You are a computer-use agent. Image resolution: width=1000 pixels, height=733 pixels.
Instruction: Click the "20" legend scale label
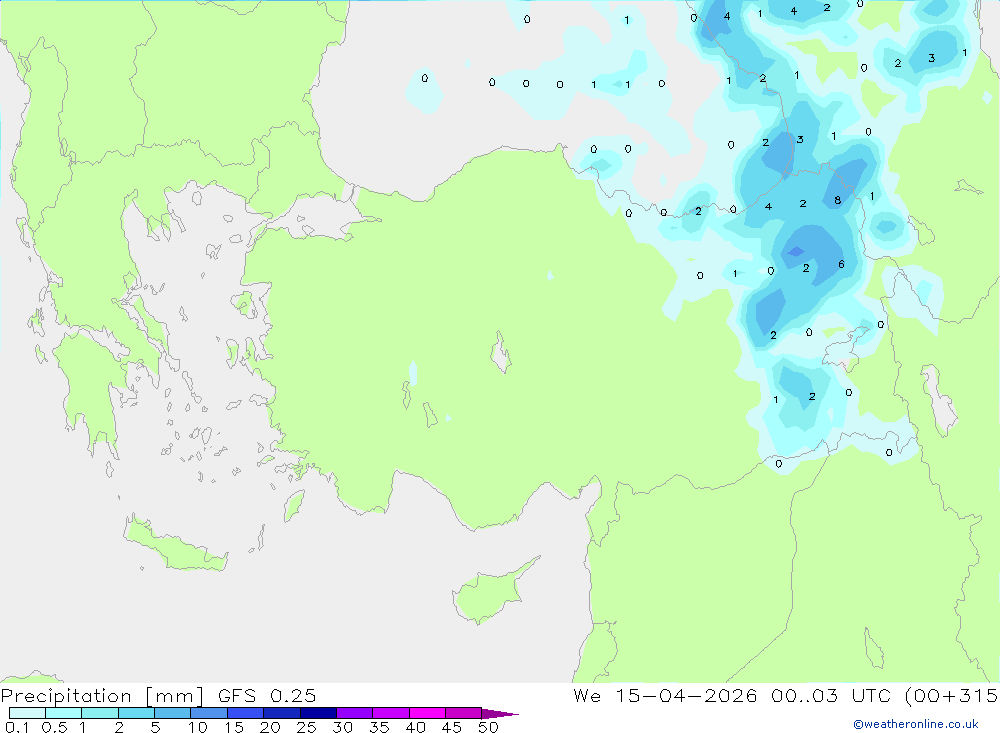point(270,727)
